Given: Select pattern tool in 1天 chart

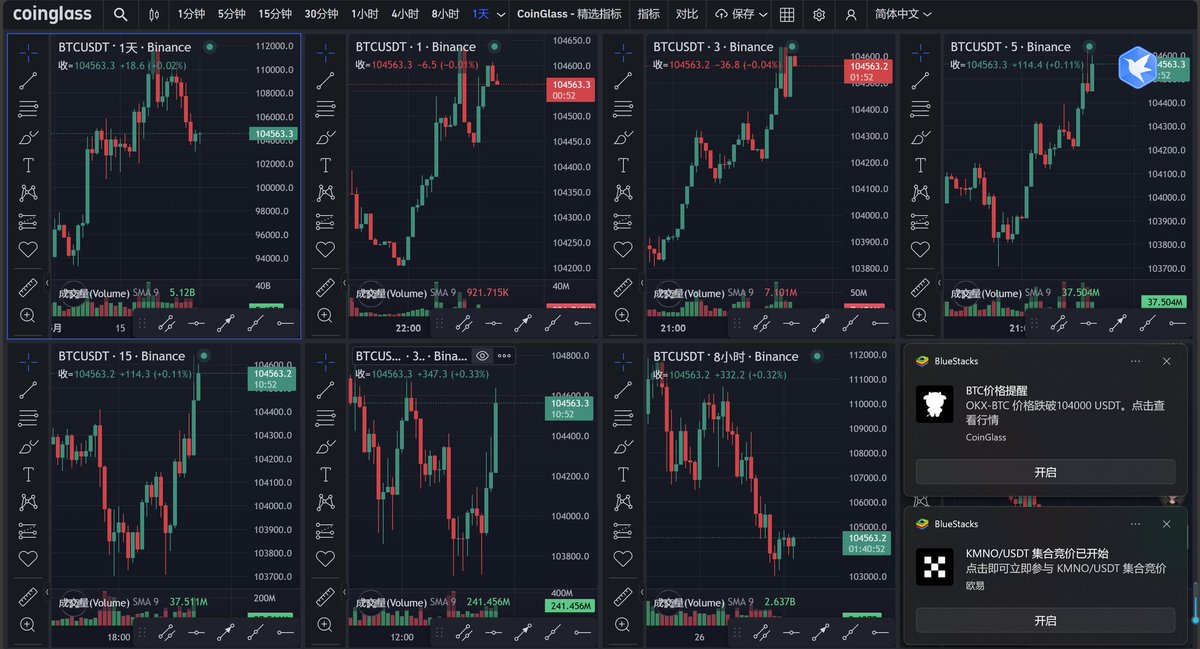Looking at the screenshot, I should pos(28,193).
